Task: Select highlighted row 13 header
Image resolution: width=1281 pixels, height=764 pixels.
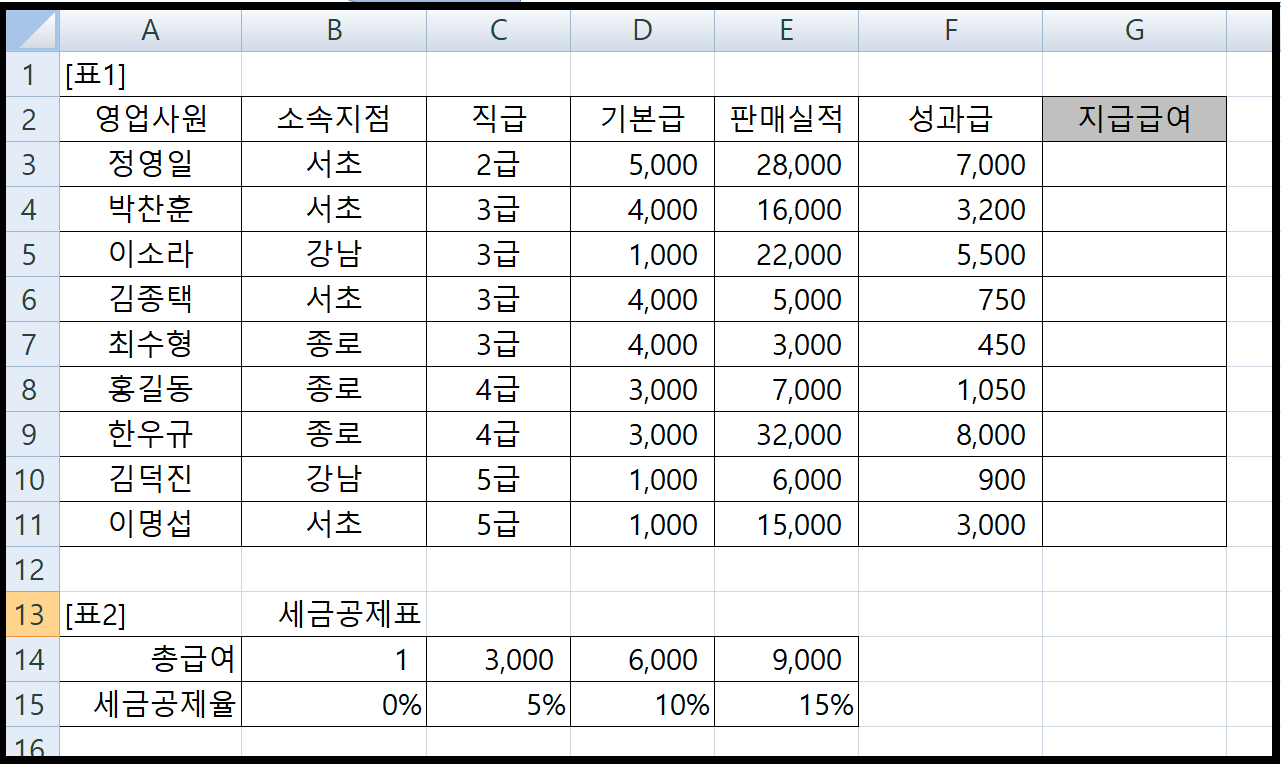Action: click(x=32, y=614)
